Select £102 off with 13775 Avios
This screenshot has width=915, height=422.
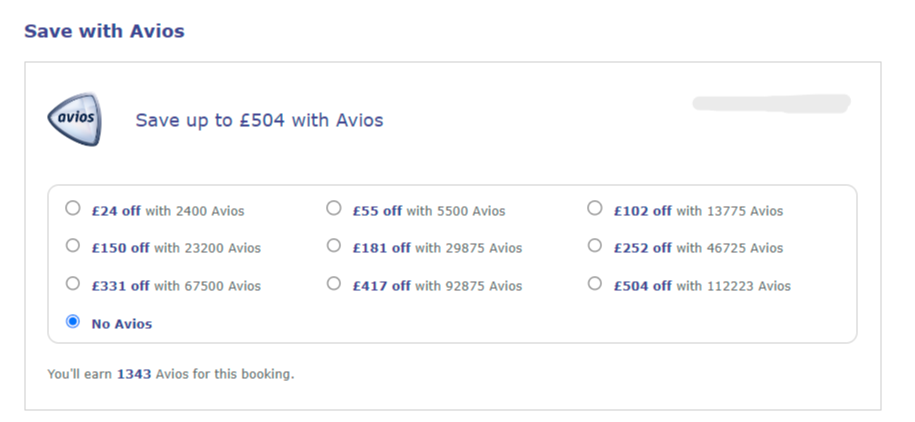tap(595, 208)
